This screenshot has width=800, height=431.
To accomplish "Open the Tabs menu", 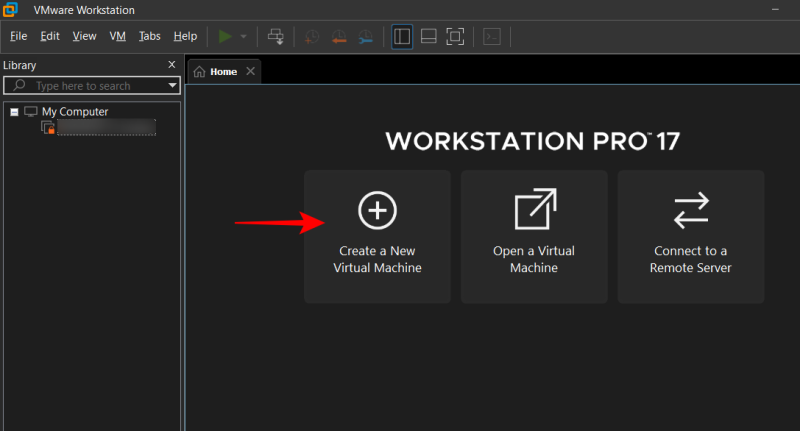I will point(149,36).
